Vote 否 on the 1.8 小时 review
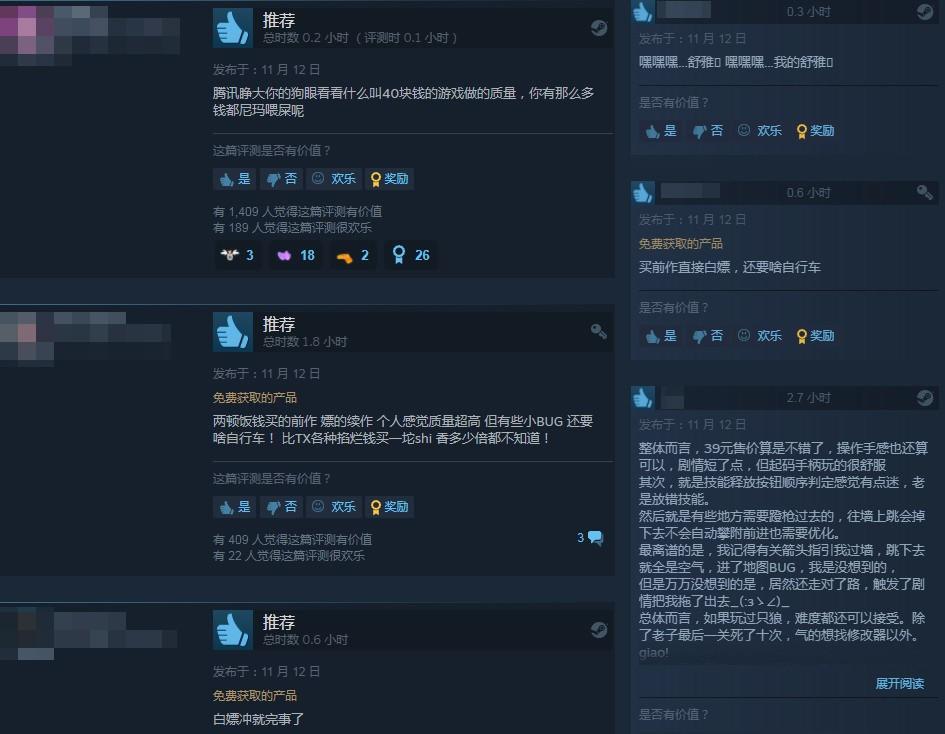 click(282, 507)
